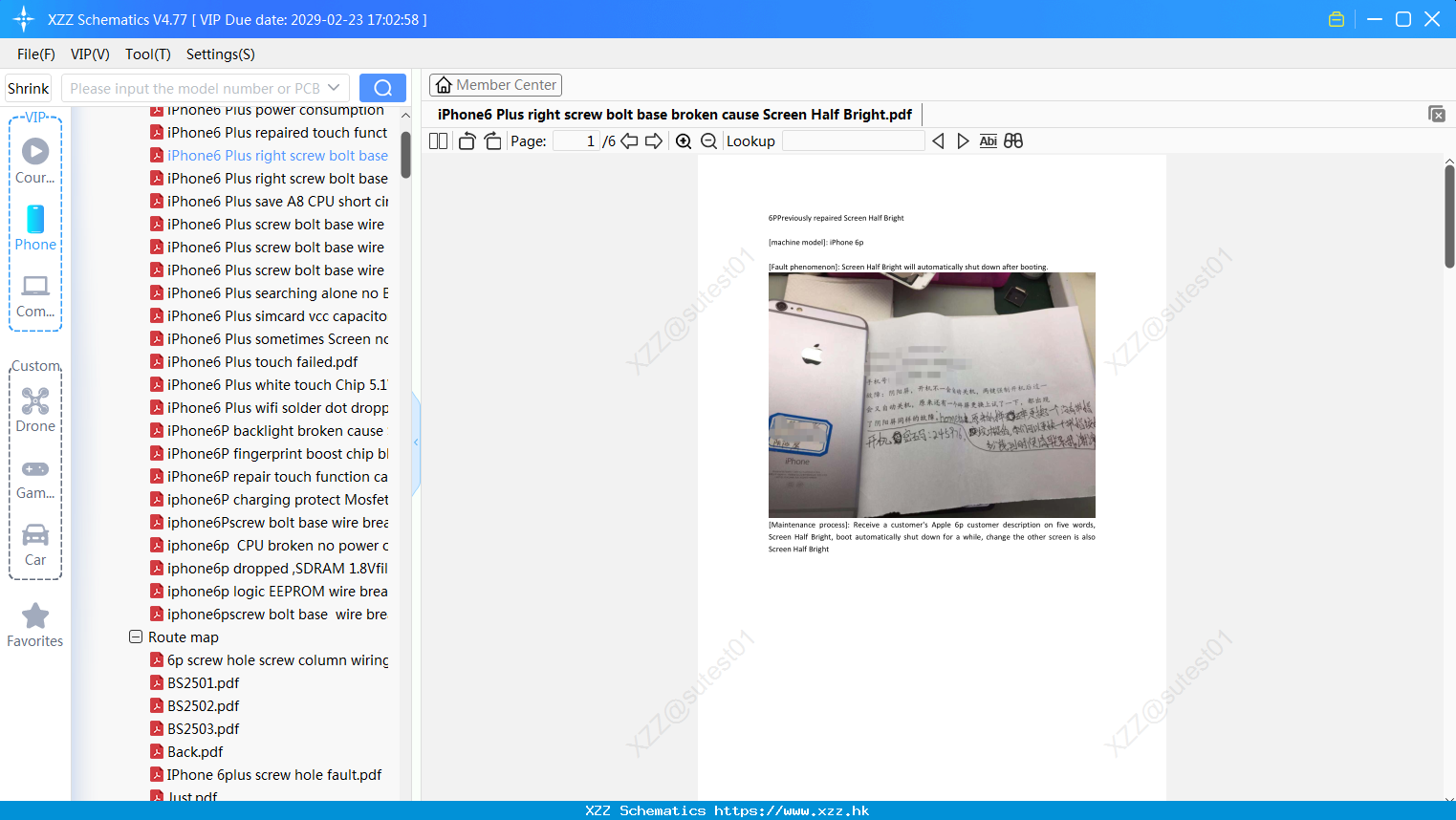The image size is (1456, 820).
Task: Open the www.xzz.hk link in status bar
Action: coord(792,810)
